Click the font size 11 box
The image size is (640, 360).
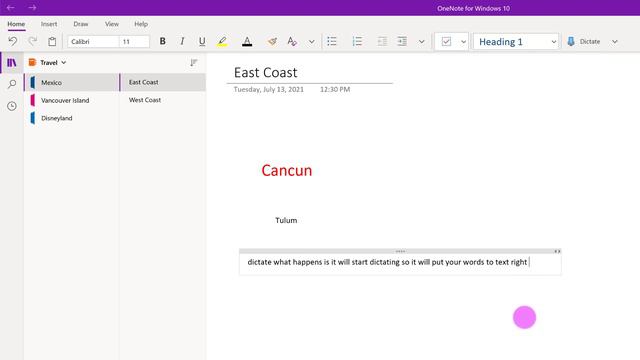click(134, 42)
